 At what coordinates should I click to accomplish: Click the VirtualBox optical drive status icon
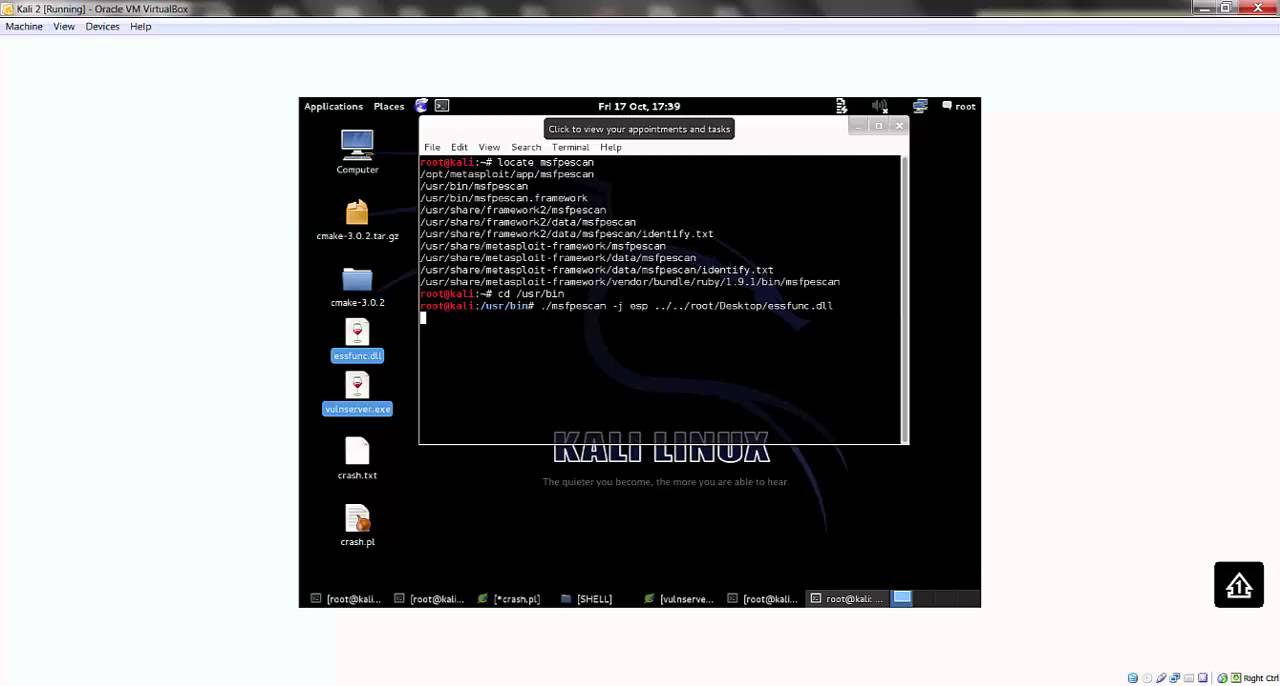coord(1147,678)
